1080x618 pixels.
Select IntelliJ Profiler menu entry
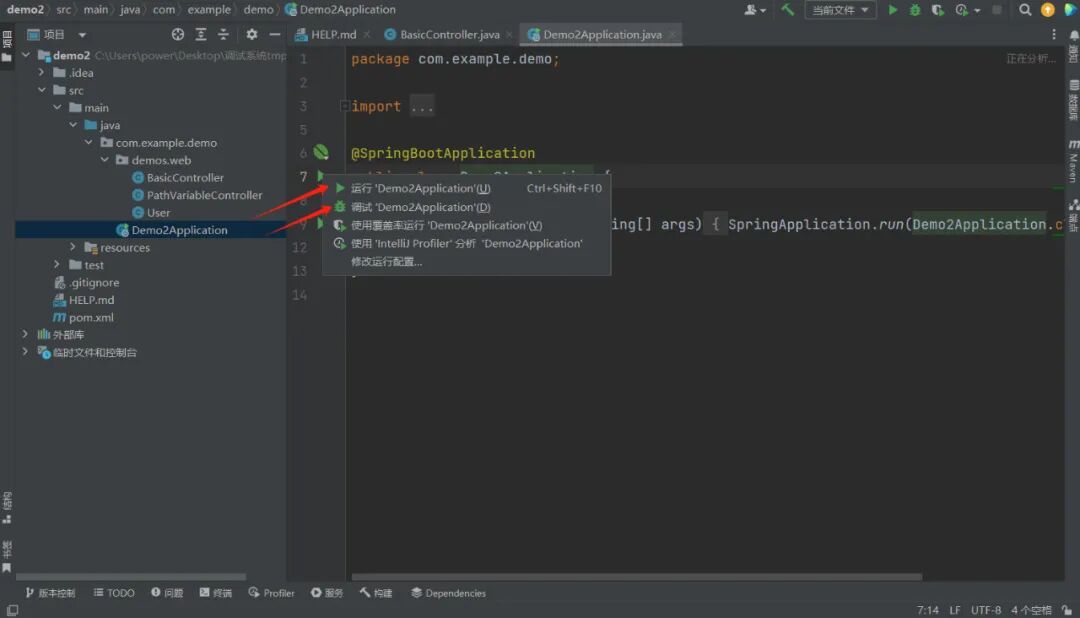pyautogui.click(x=466, y=243)
